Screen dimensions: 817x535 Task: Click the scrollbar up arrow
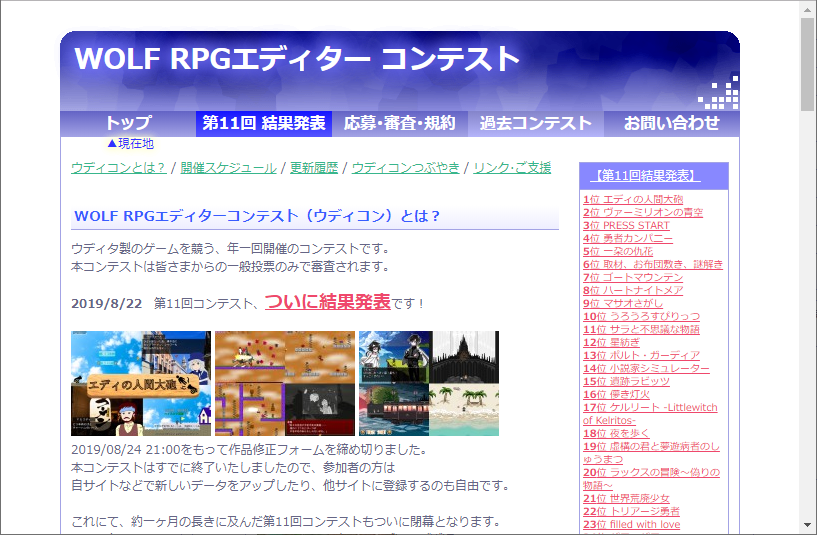808,9
